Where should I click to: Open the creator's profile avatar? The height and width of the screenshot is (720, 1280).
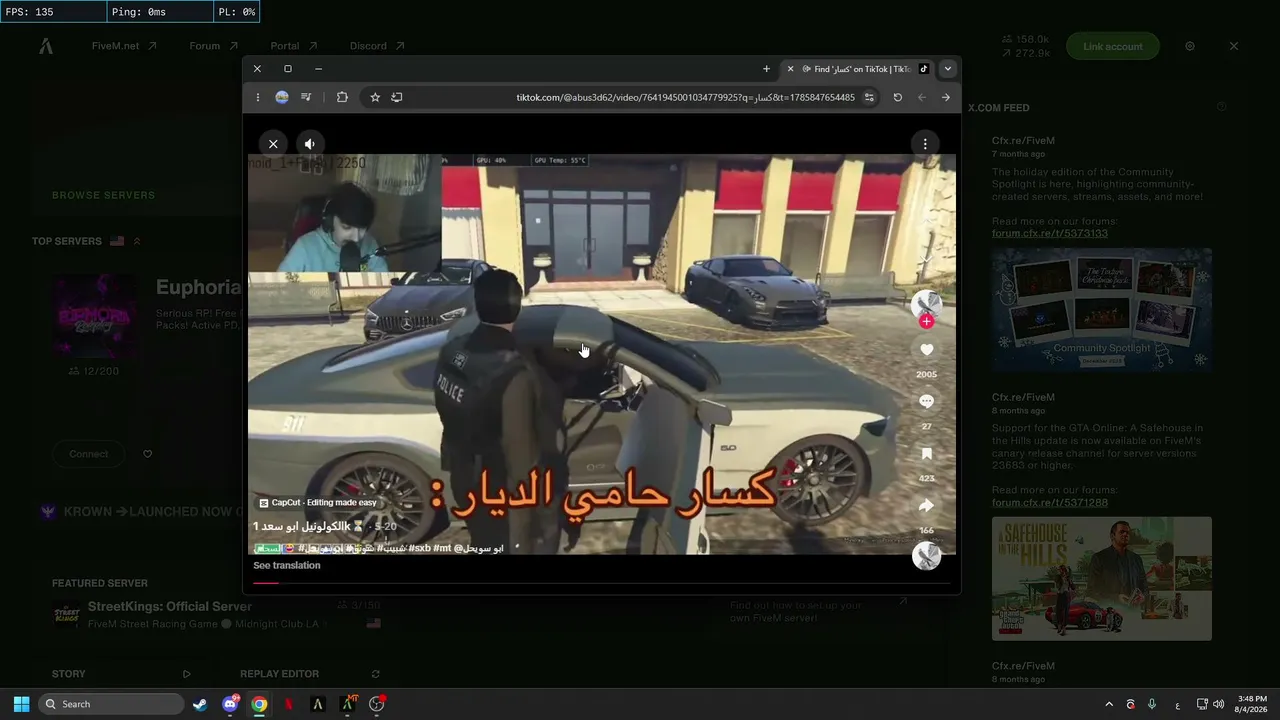click(x=926, y=304)
